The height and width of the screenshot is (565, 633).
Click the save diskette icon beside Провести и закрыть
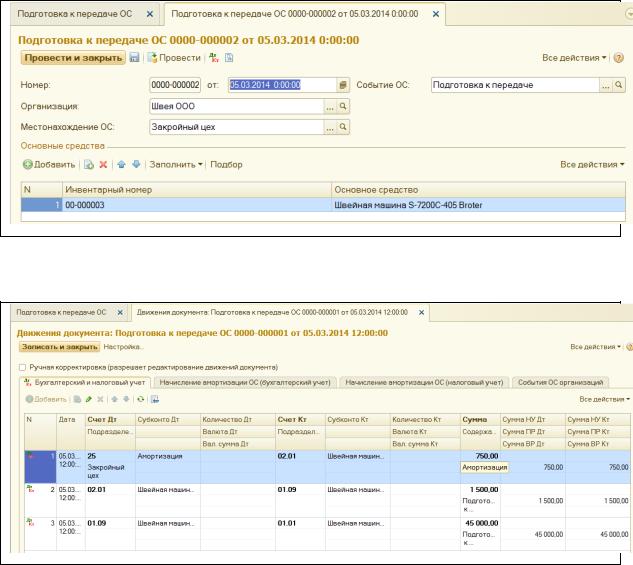click(x=134, y=58)
